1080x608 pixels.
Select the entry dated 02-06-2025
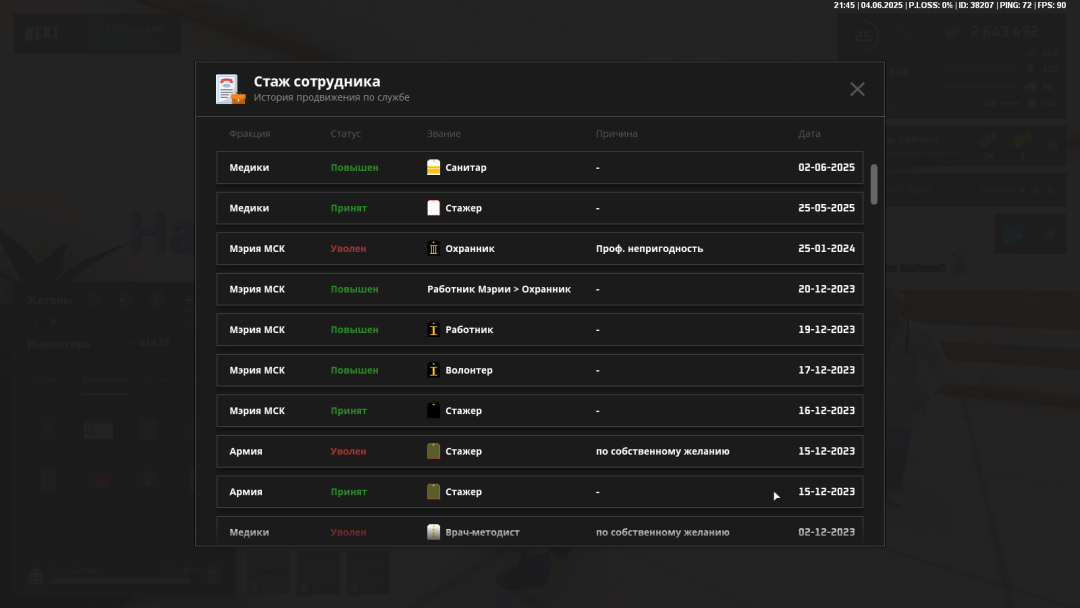(539, 168)
